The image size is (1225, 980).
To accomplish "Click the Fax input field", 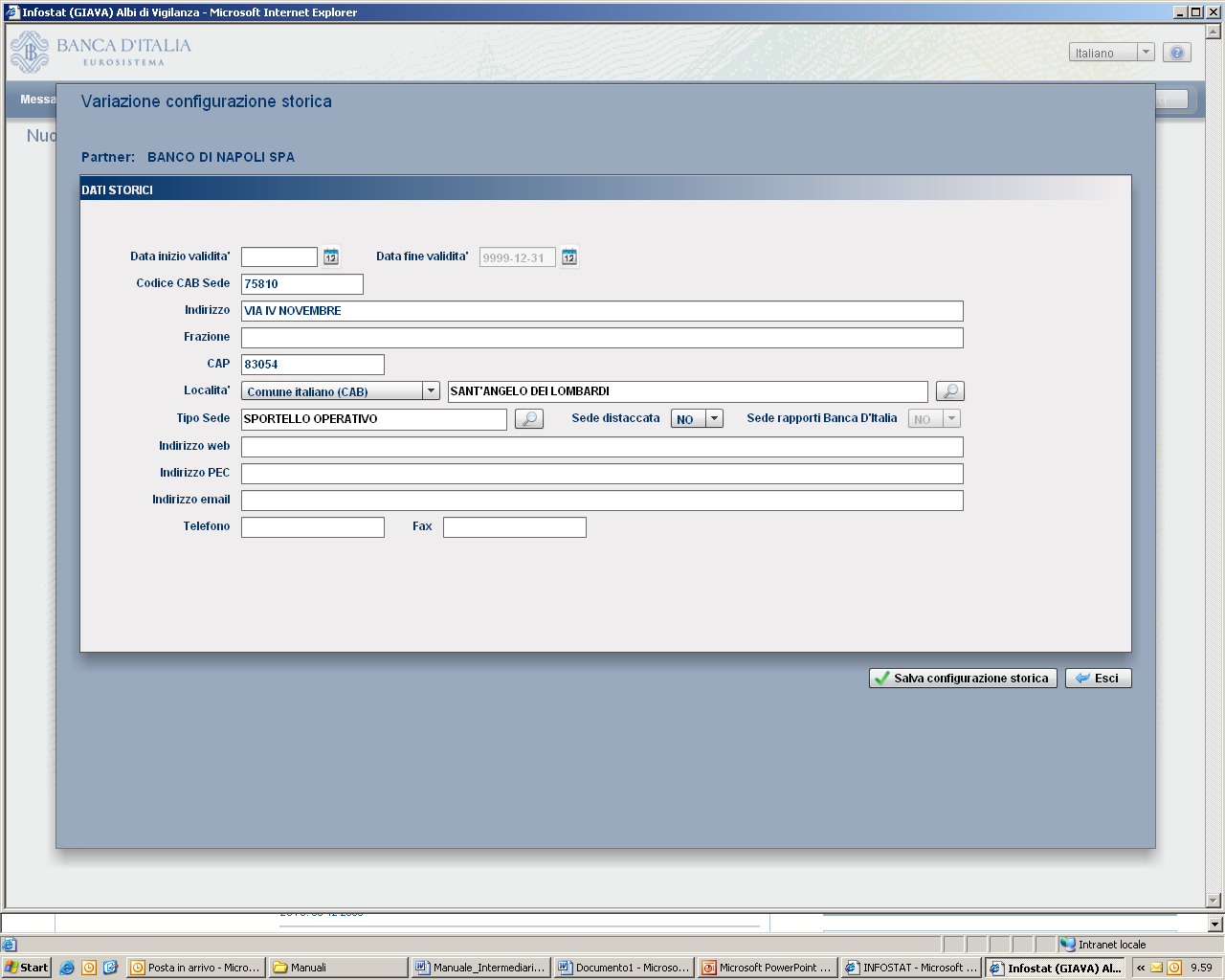I will click(515, 527).
